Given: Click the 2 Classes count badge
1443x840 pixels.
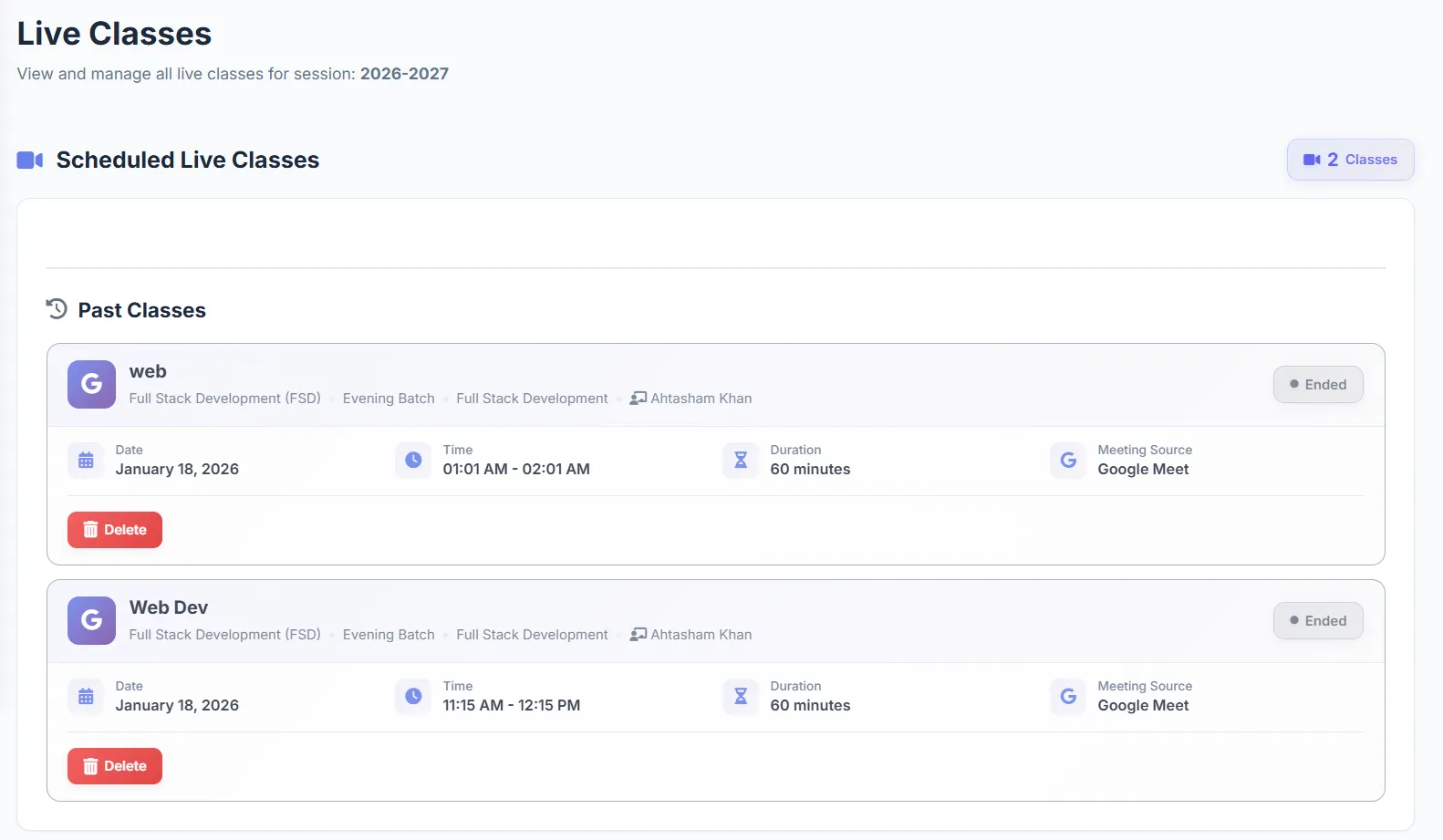Looking at the screenshot, I should (x=1350, y=160).
